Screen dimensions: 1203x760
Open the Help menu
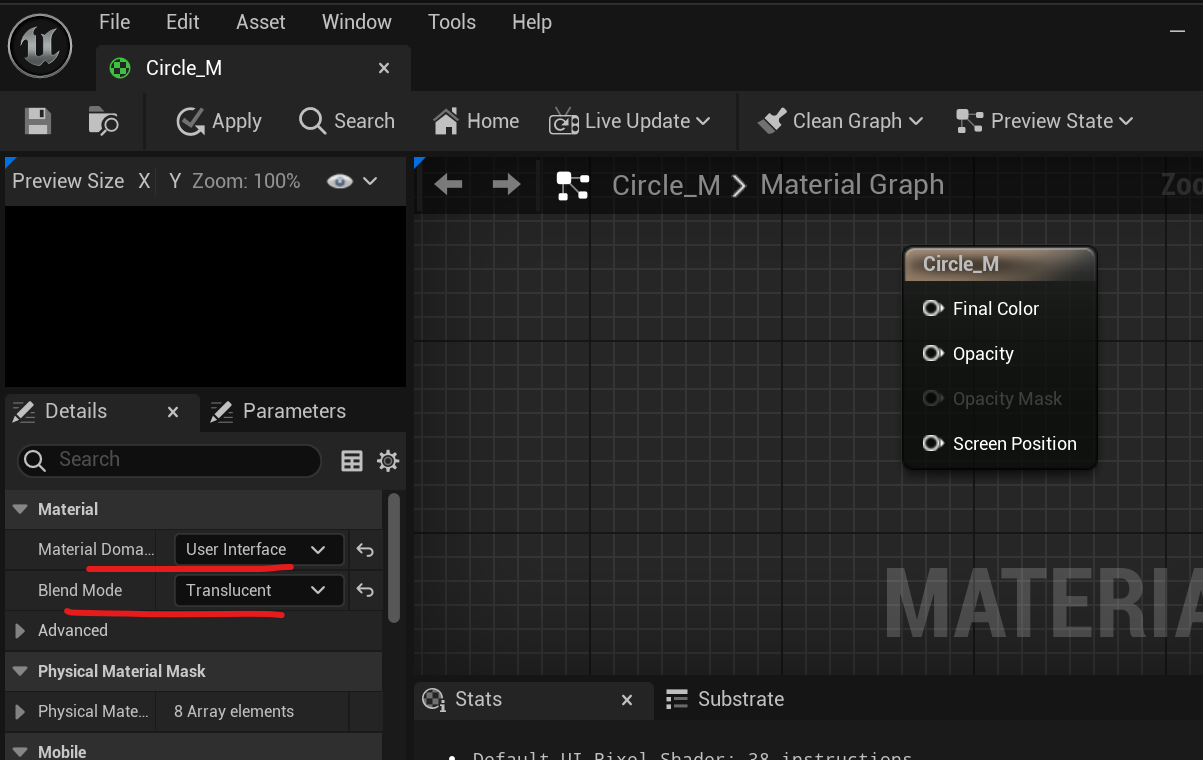point(532,22)
